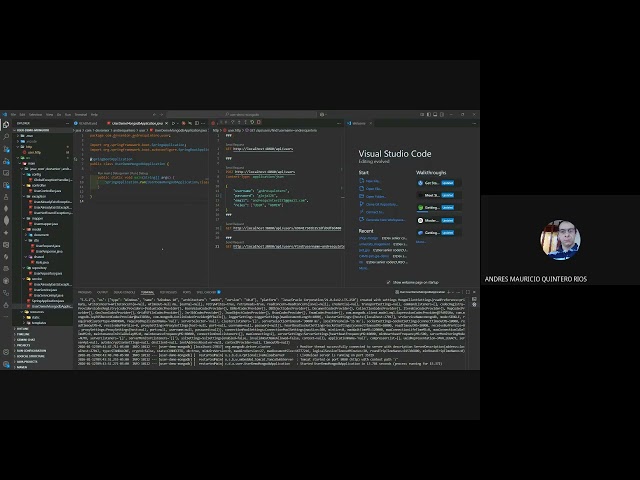Open the File menu

click(x=13, y=115)
